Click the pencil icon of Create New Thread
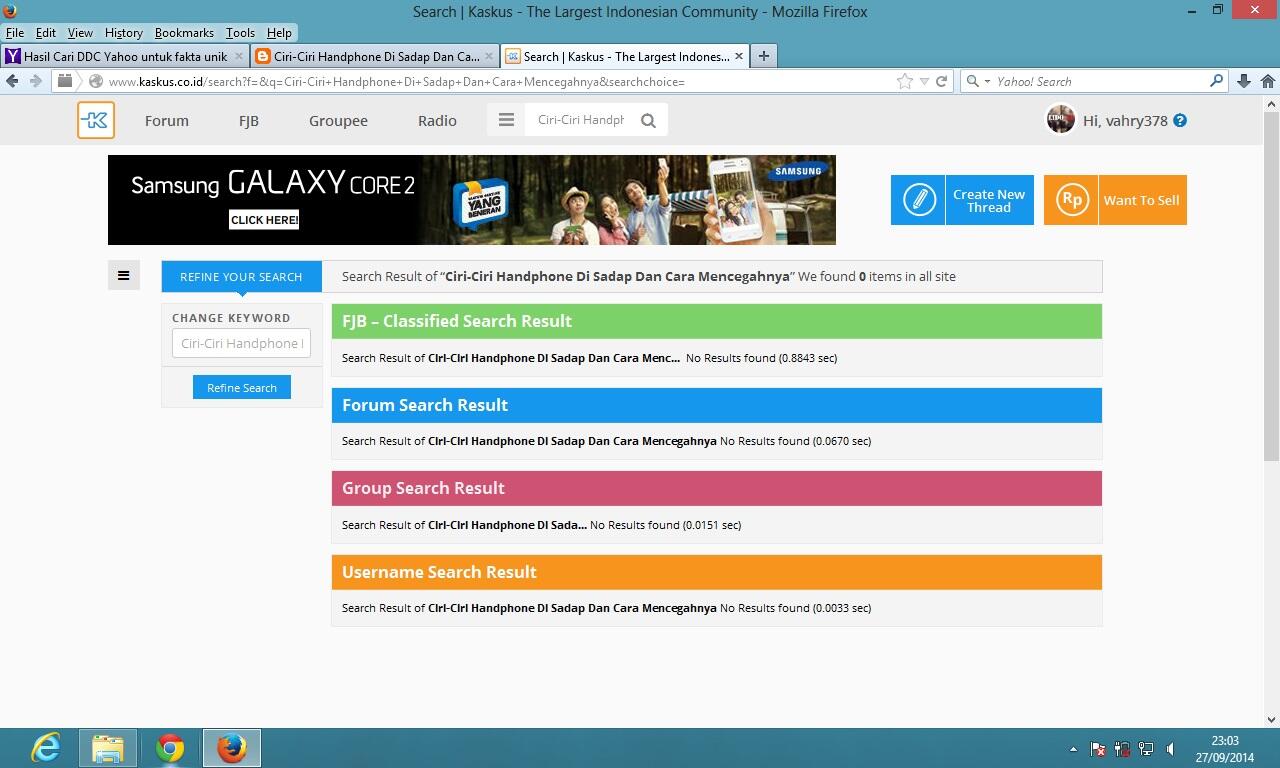Image resolution: width=1280 pixels, height=768 pixels. point(918,200)
